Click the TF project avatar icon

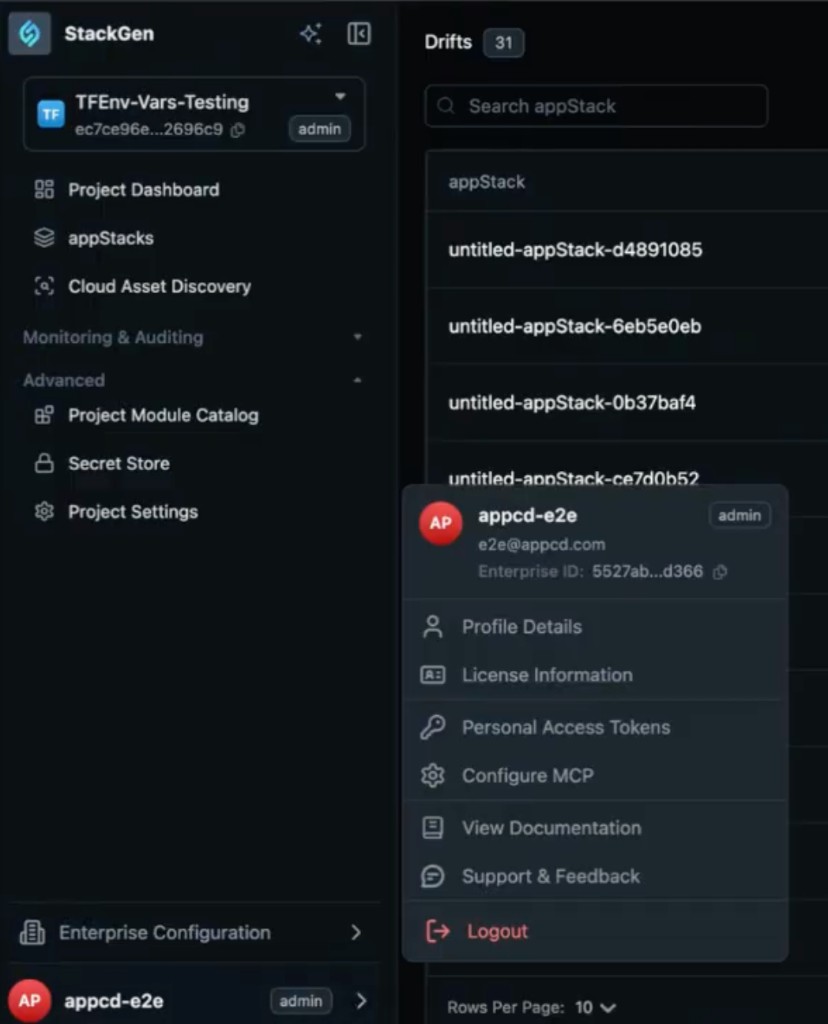coord(50,114)
